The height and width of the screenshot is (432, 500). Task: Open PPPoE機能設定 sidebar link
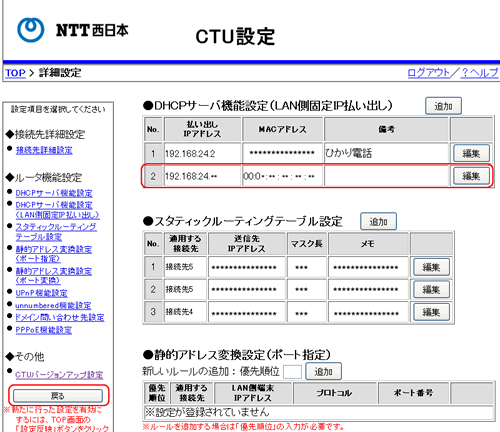pos(44,330)
